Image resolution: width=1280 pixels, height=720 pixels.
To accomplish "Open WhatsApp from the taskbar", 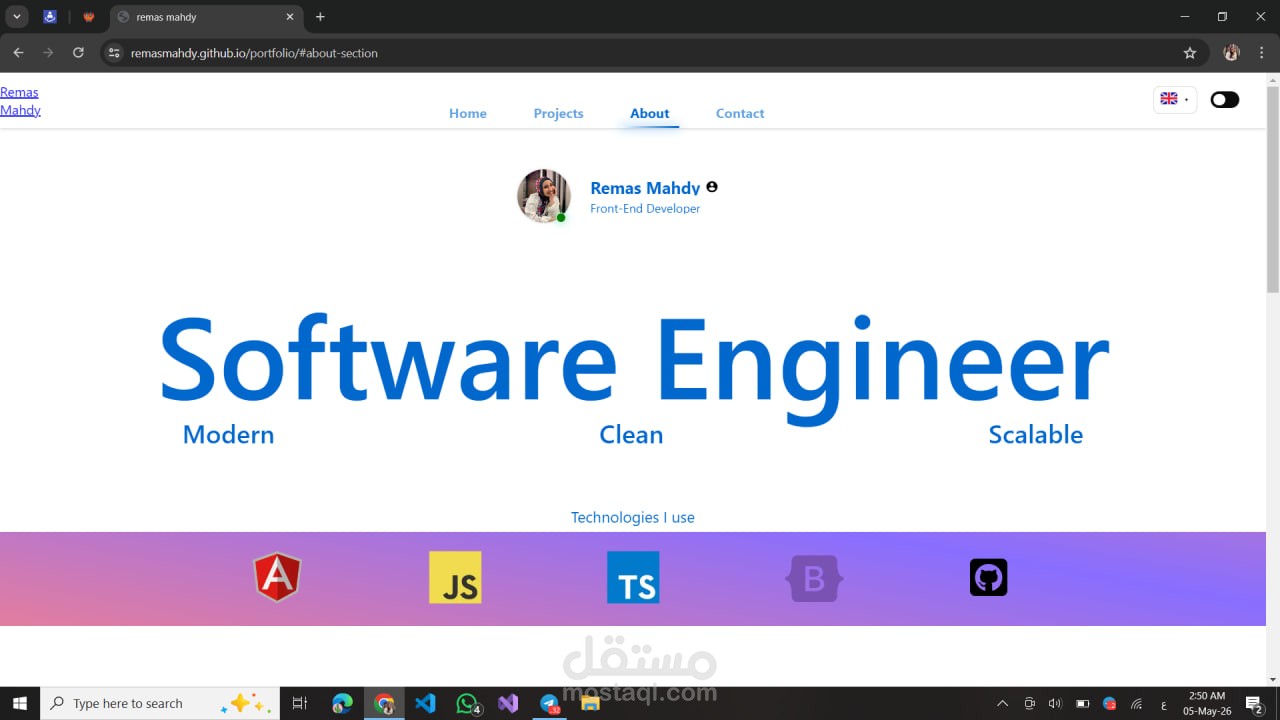I will click(x=467, y=704).
